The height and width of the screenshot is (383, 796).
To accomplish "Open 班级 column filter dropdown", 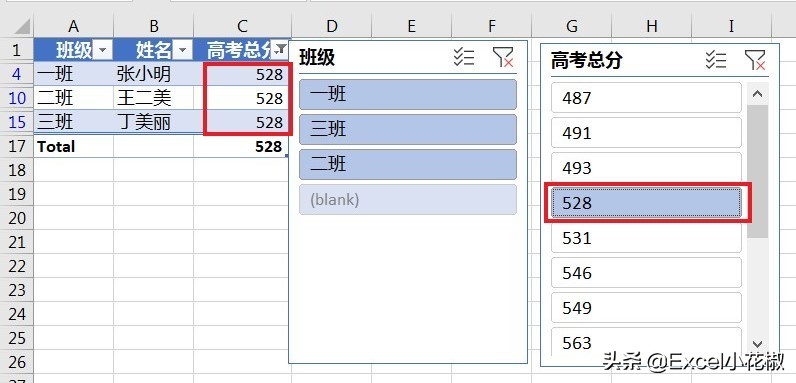I will pos(103,50).
